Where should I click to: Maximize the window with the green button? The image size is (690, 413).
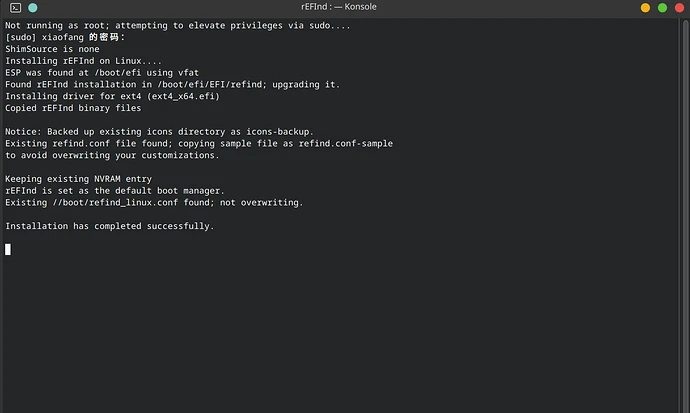[x=661, y=8]
